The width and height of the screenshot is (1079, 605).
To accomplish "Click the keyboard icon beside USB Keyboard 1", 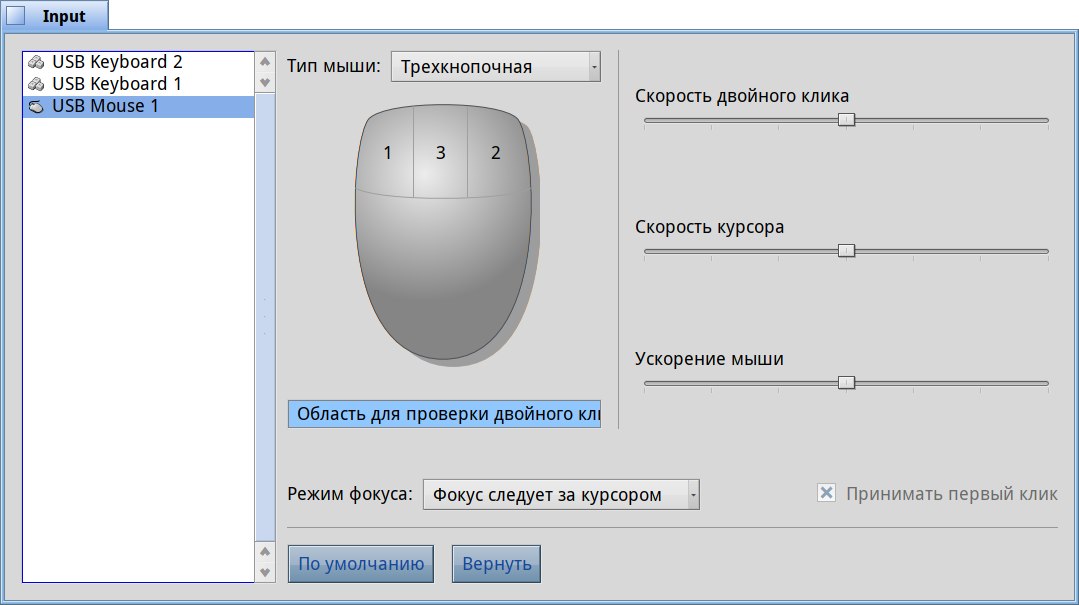I will click(36, 85).
